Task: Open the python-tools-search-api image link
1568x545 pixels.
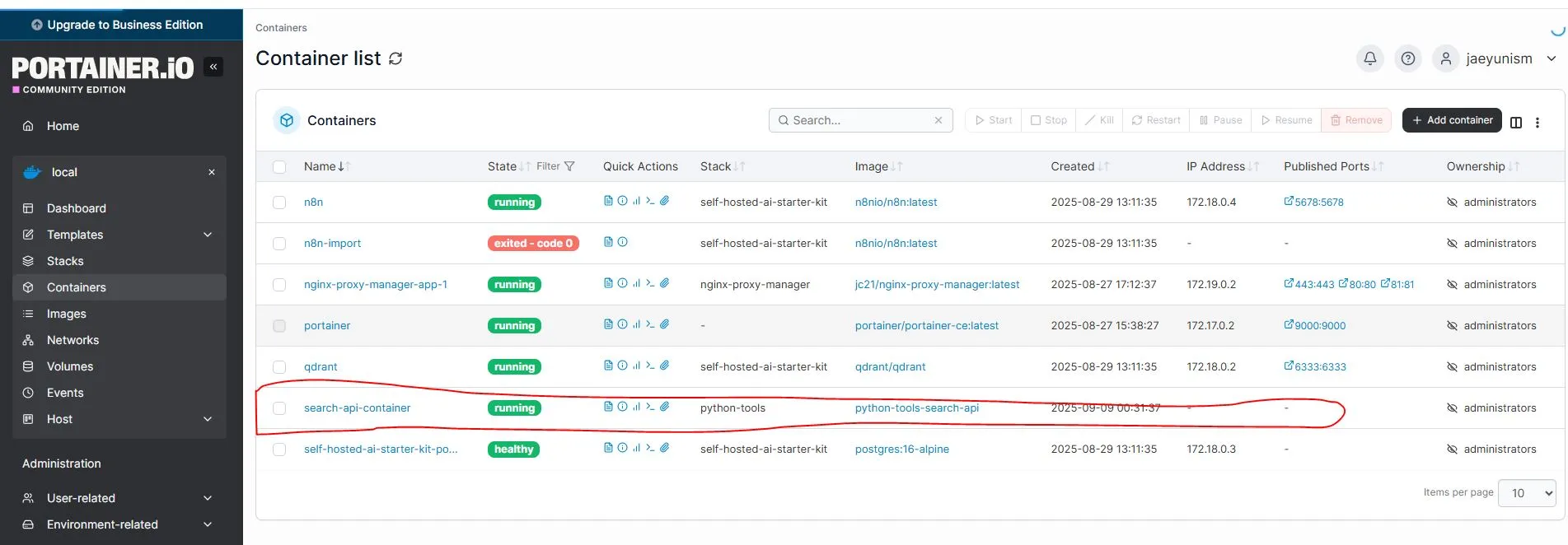Action: 916,408
